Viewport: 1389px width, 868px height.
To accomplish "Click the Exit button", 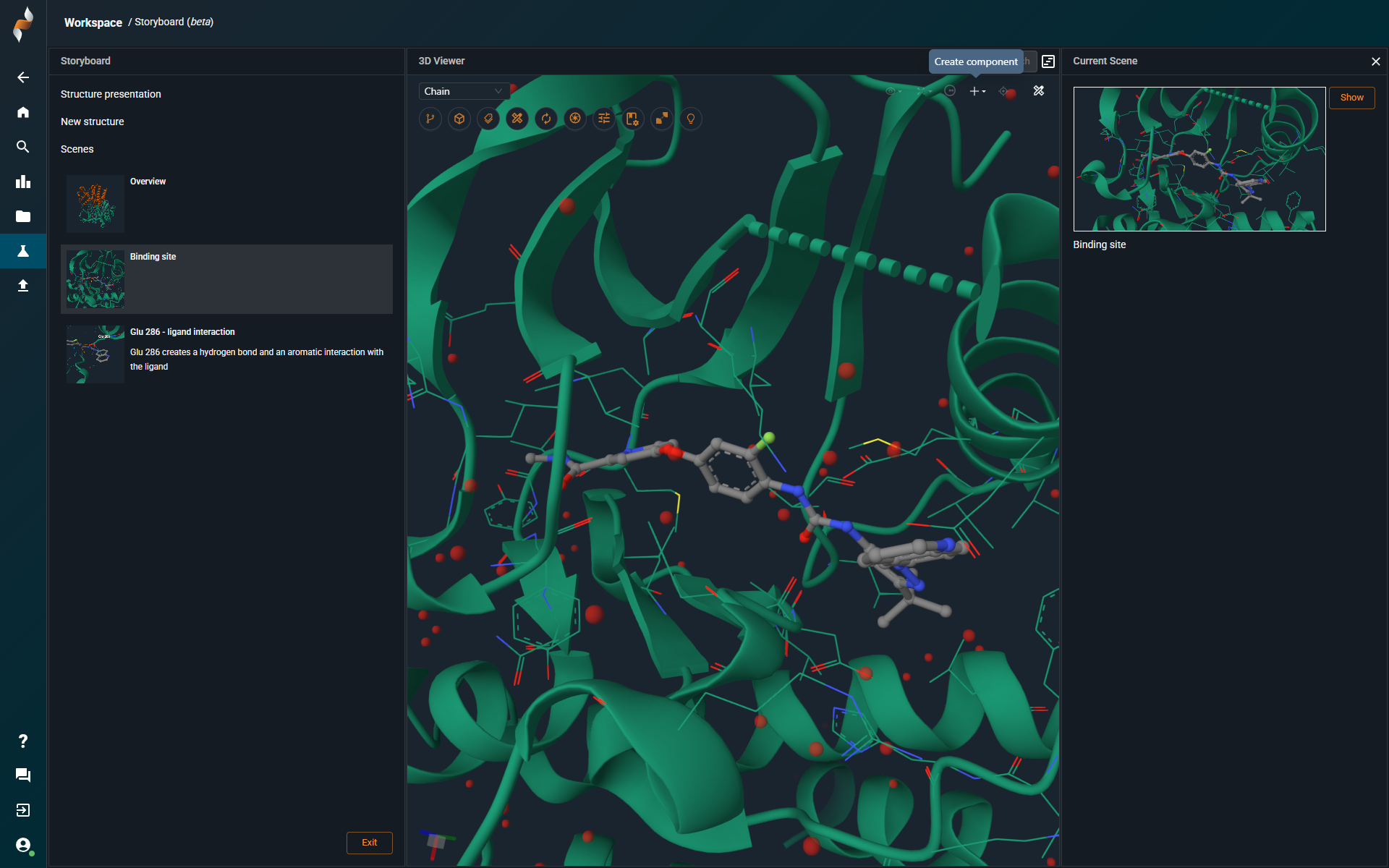I will [369, 843].
